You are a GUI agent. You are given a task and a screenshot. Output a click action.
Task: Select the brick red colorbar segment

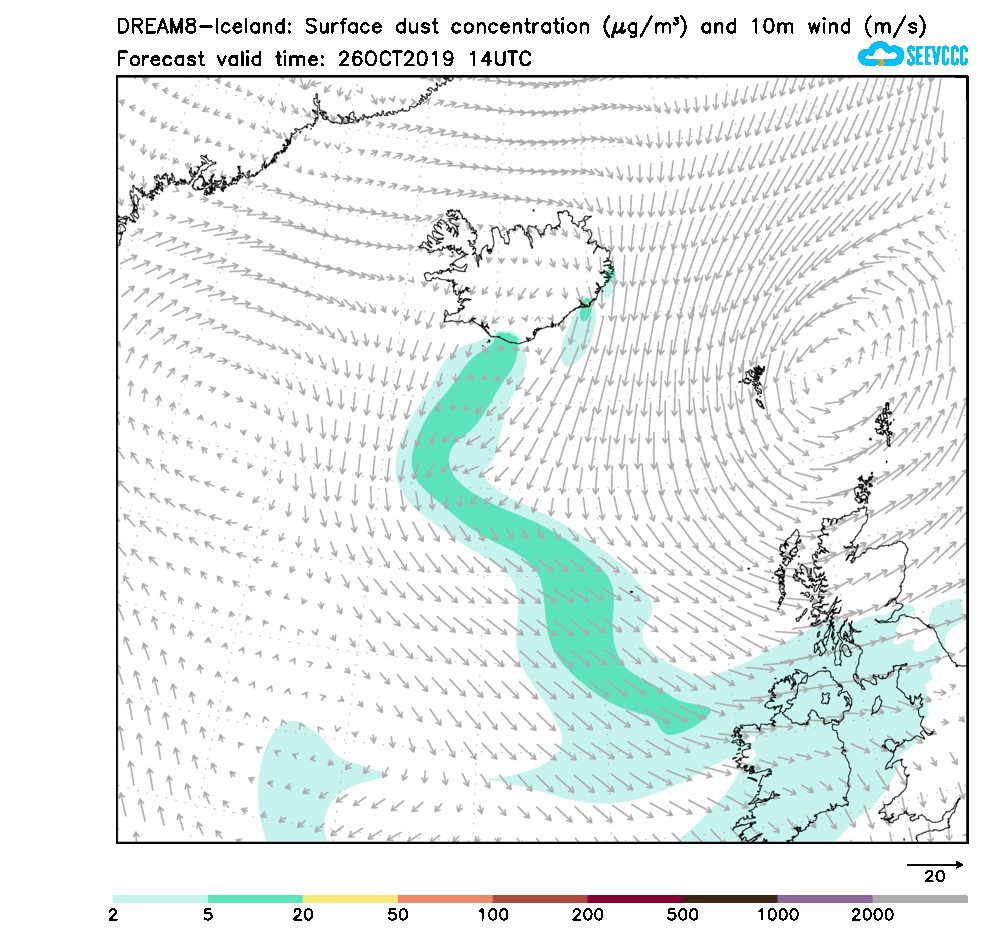[x=540, y=899]
